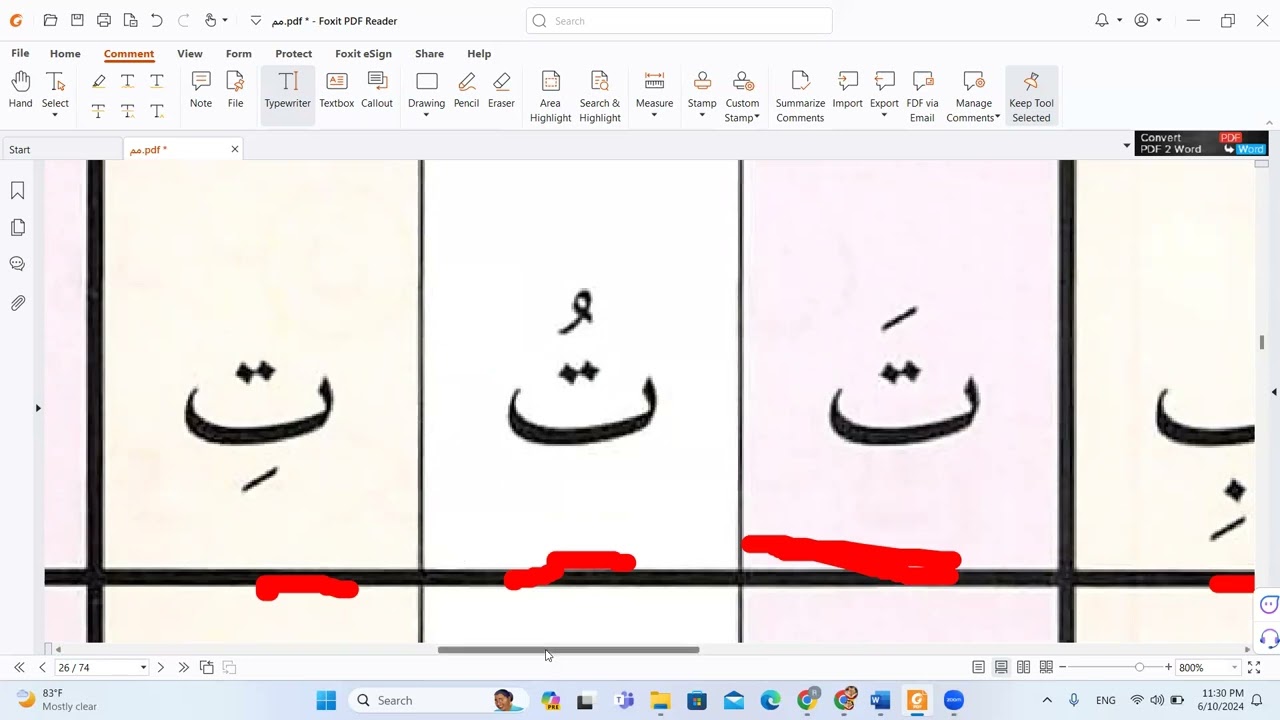Viewport: 1280px width, 720px height.
Task: Open File Explorer from the taskbar
Action: (x=660, y=700)
